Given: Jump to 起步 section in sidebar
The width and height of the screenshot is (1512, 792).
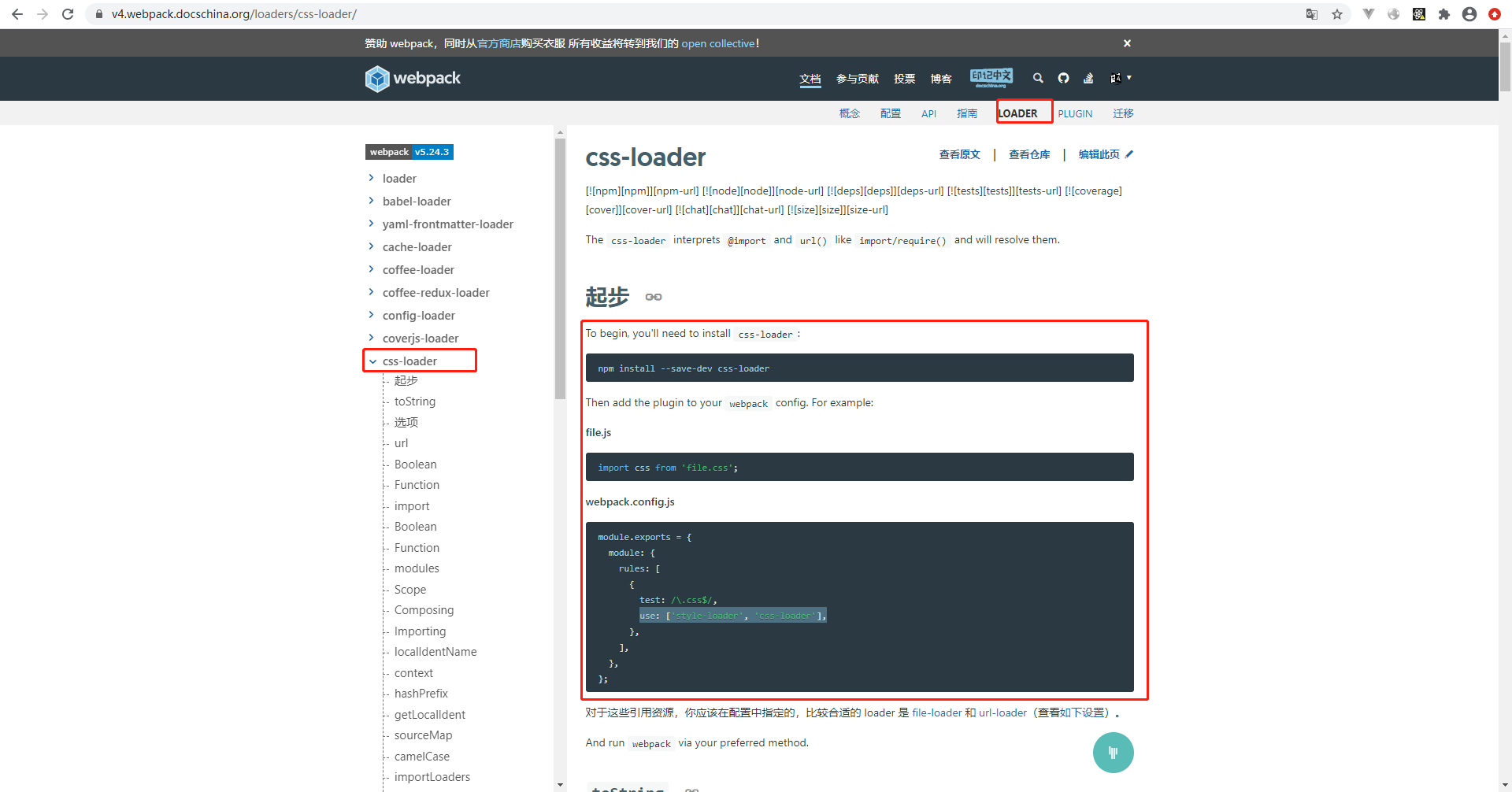Looking at the screenshot, I should pyautogui.click(x=406, y=380).
